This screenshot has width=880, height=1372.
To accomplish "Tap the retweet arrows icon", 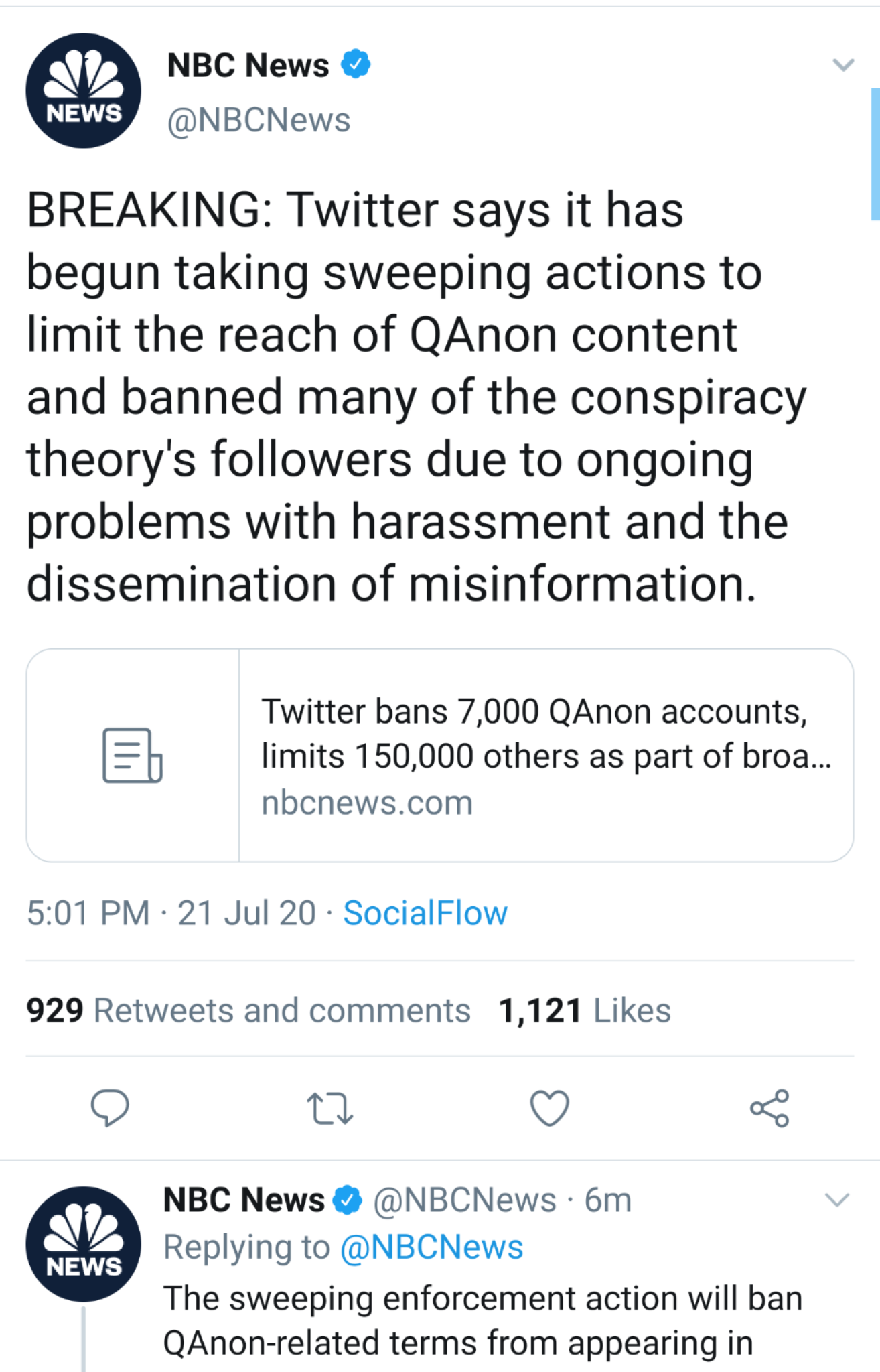I will pyautogui.click(x=329, y=1108).
